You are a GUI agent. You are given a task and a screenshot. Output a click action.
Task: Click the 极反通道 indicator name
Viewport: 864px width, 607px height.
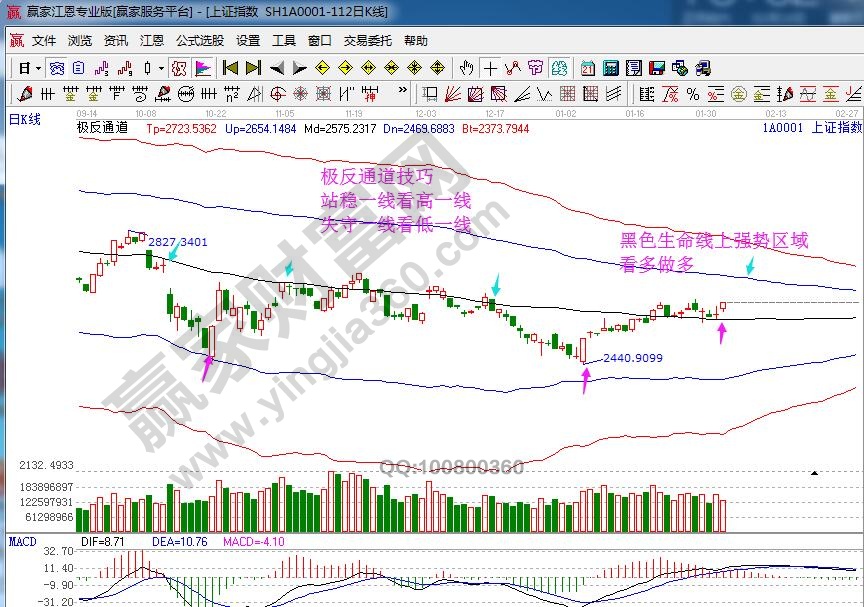(102, 128)
